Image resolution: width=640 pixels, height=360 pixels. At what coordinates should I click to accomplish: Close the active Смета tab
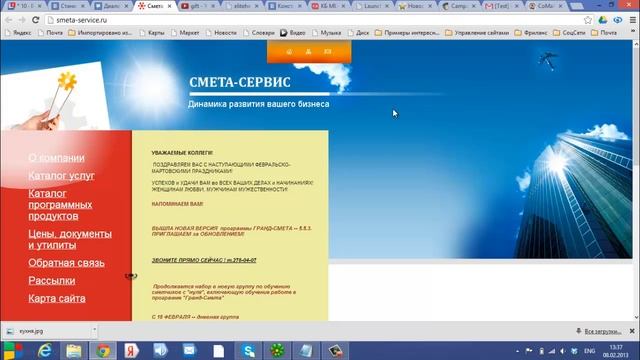169,6
